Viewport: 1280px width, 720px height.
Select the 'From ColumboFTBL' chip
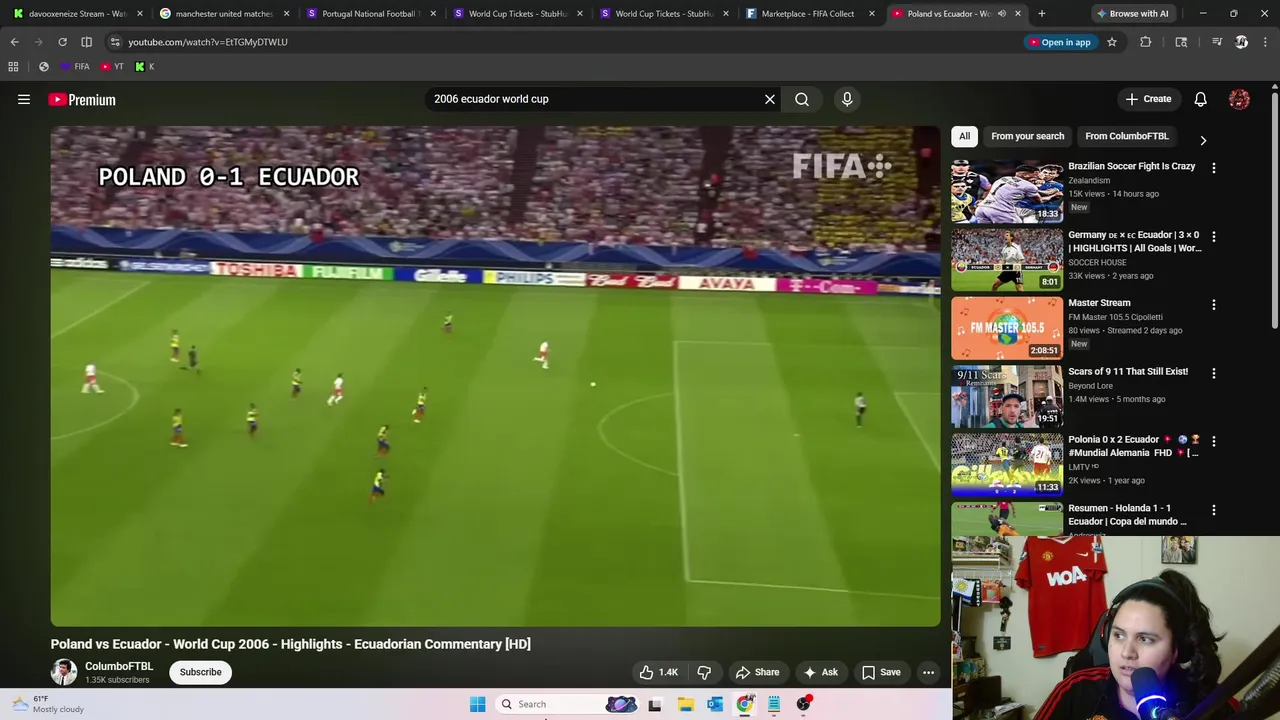(x=1126, y=136)
